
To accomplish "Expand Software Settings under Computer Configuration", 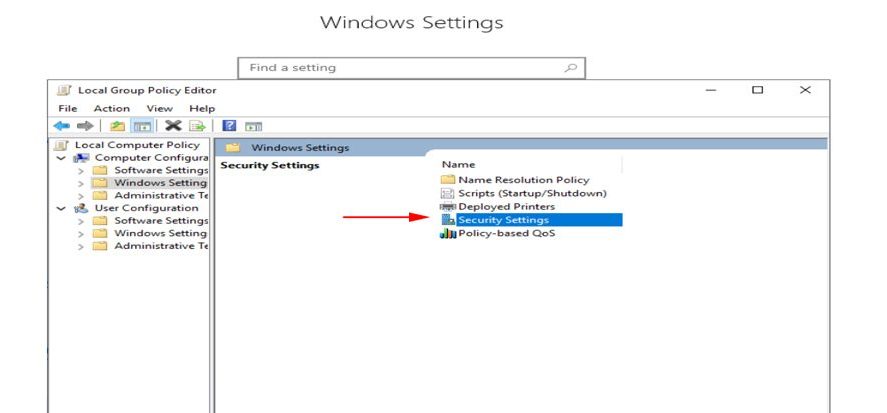I will pos(81,170).
